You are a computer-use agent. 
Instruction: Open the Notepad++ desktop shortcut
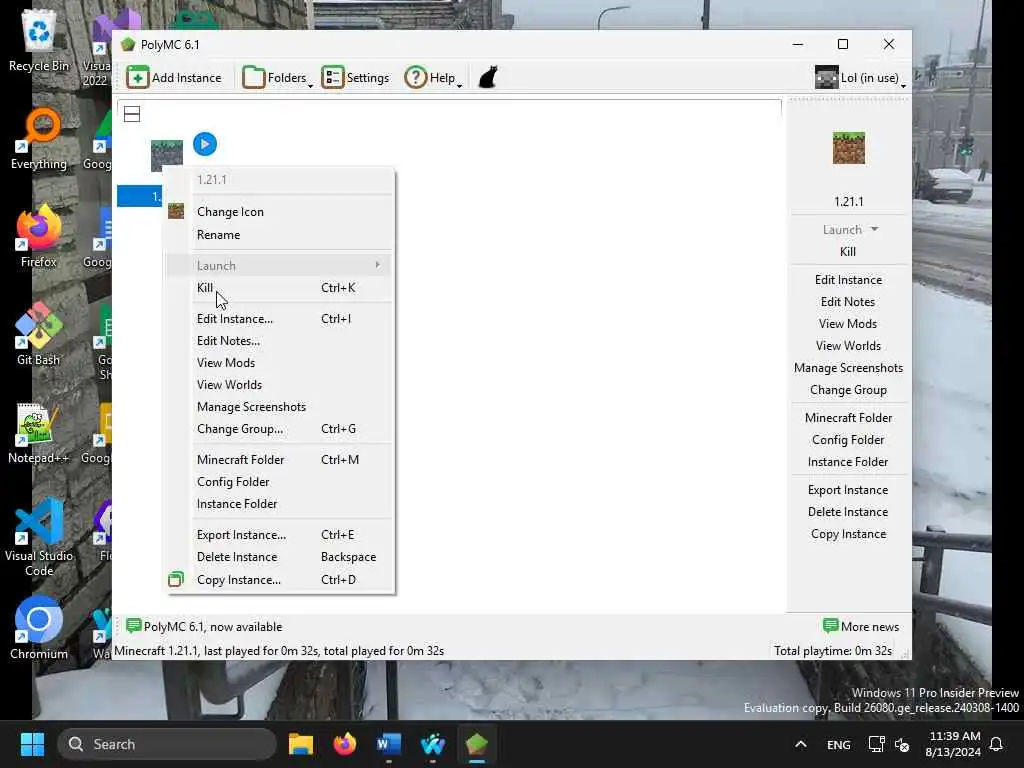coord(39,433)
